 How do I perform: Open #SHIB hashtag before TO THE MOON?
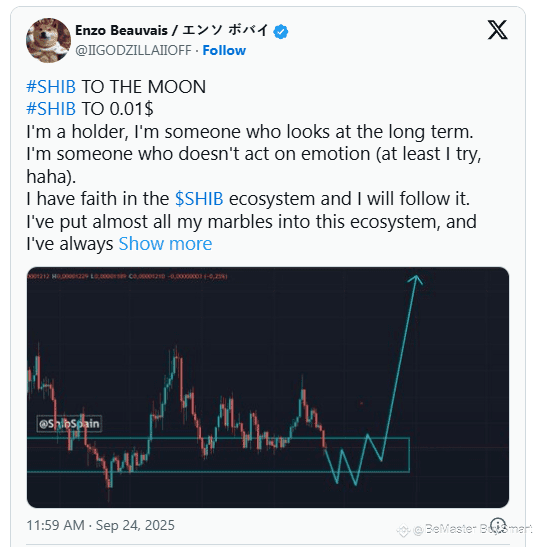point(51,87)
